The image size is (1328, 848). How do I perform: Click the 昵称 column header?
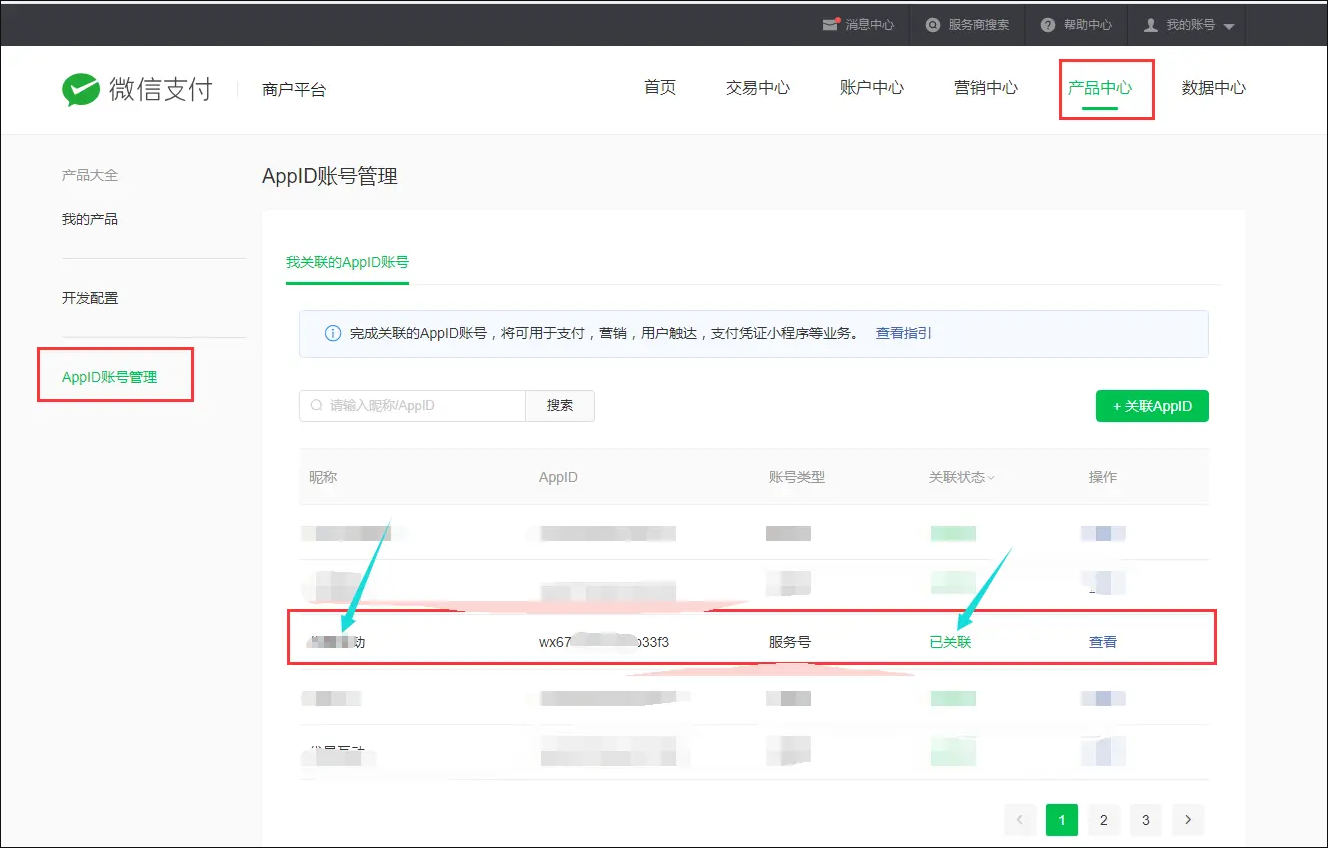(x=323, y=477)
